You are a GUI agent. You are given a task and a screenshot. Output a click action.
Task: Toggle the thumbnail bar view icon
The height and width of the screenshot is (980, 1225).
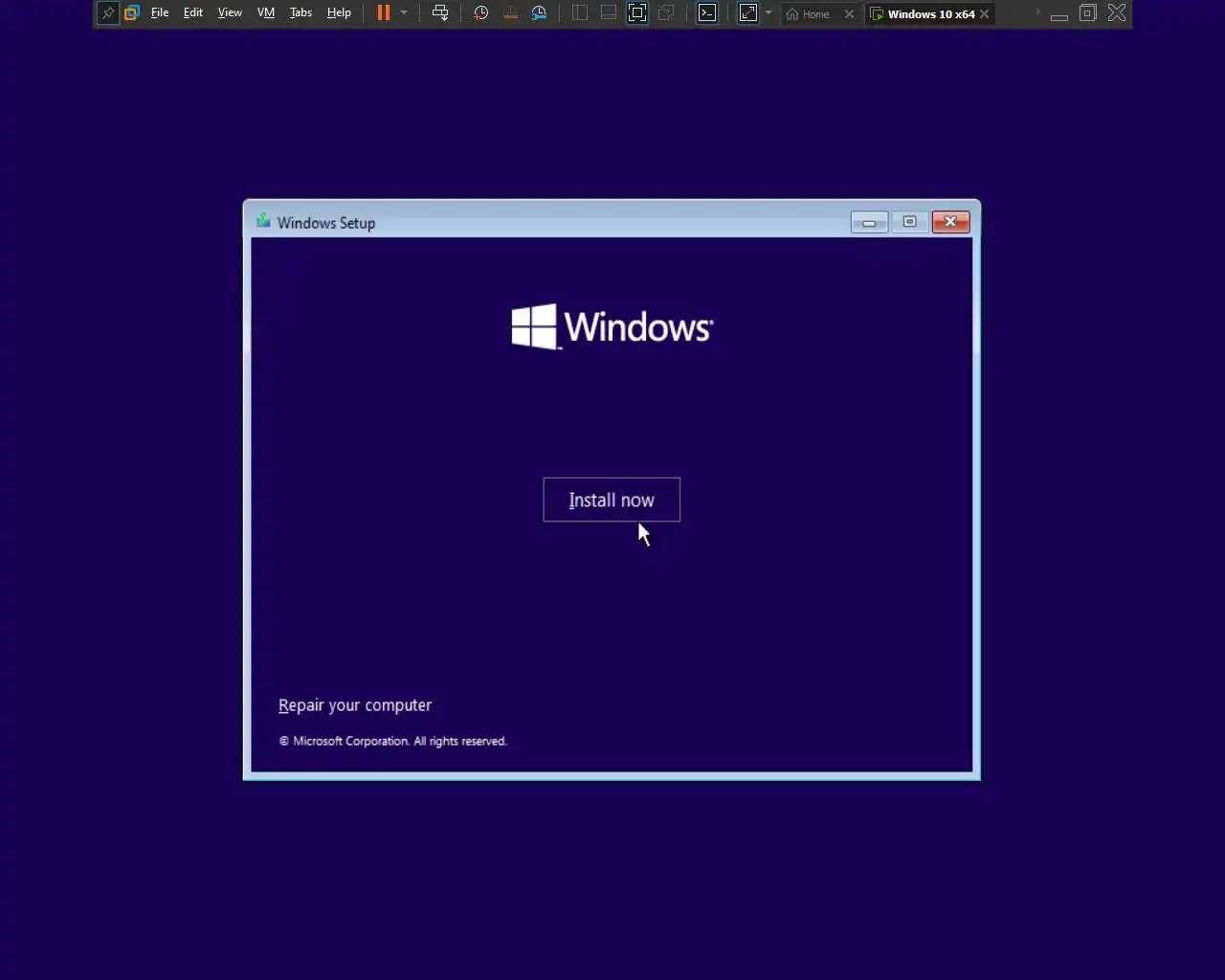tap(609, 13)
